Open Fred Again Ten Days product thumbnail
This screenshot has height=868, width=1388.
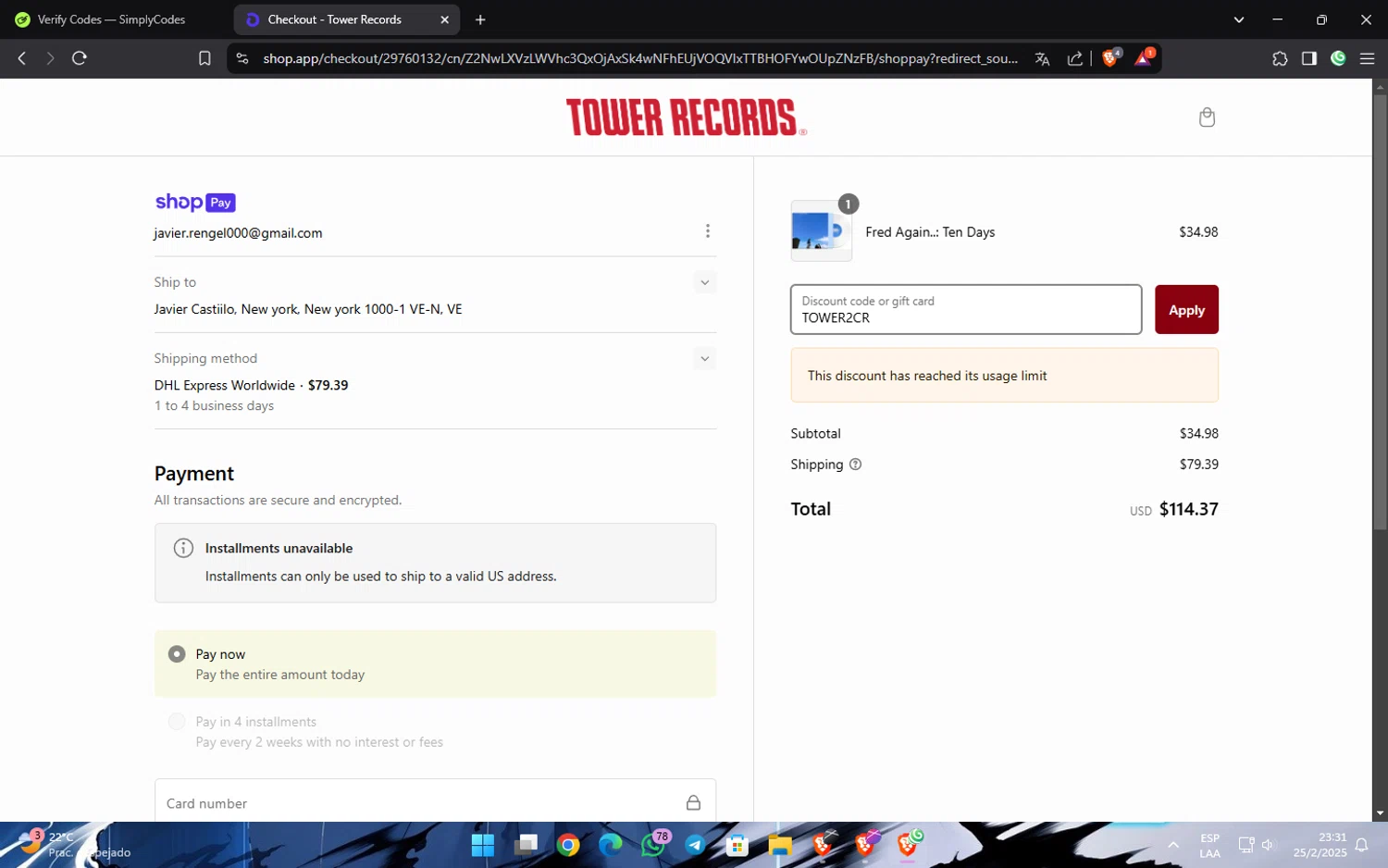(x=821, y=231)
